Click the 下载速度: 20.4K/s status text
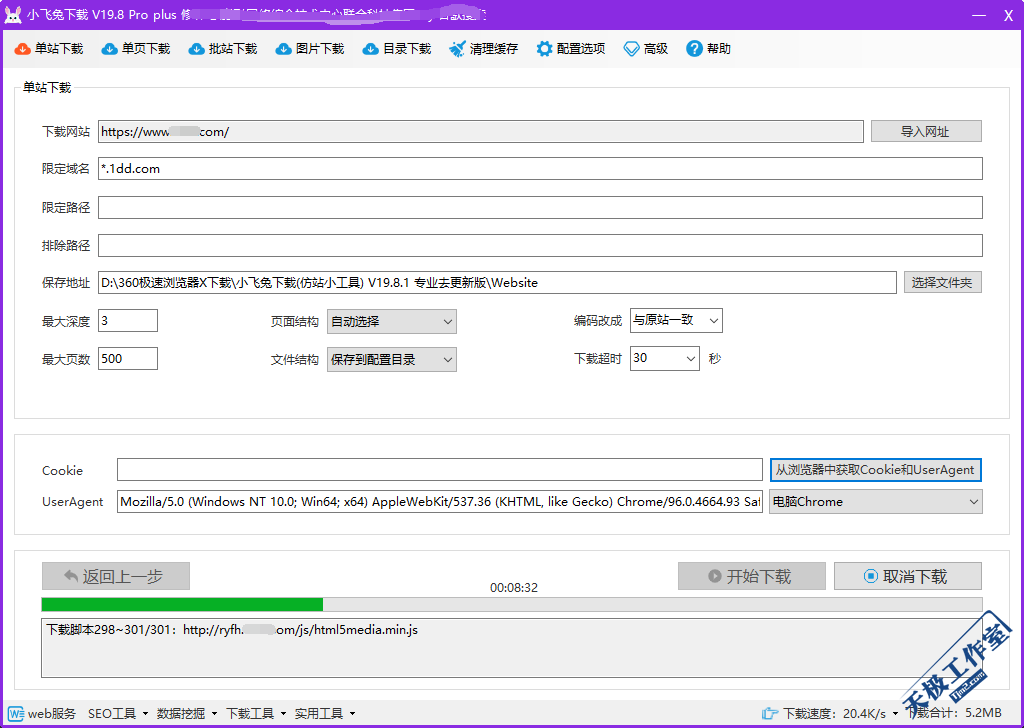This screenshot has width=1024, height=728. [x=835, y=714]
